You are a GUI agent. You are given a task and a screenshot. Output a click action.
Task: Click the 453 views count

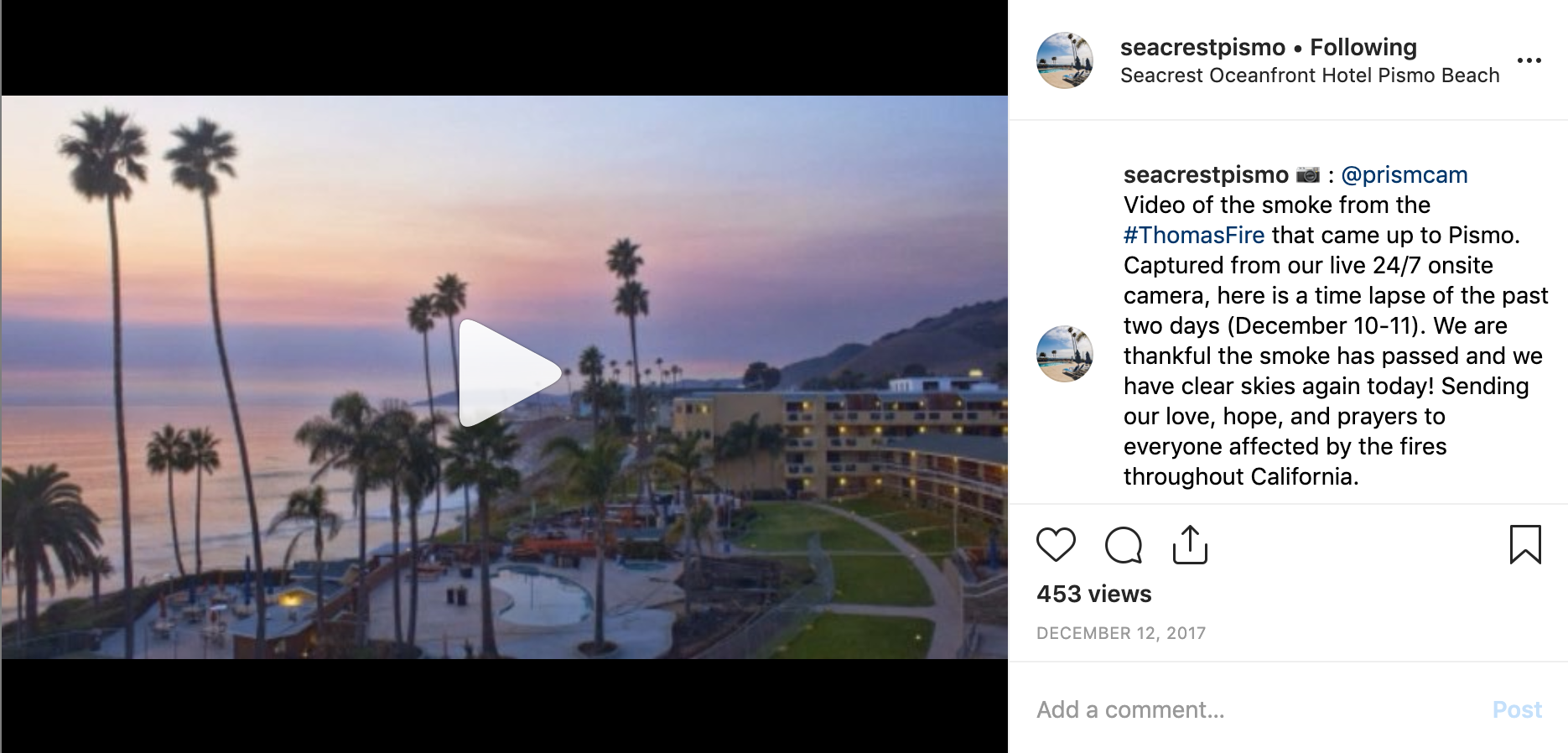1094,595
